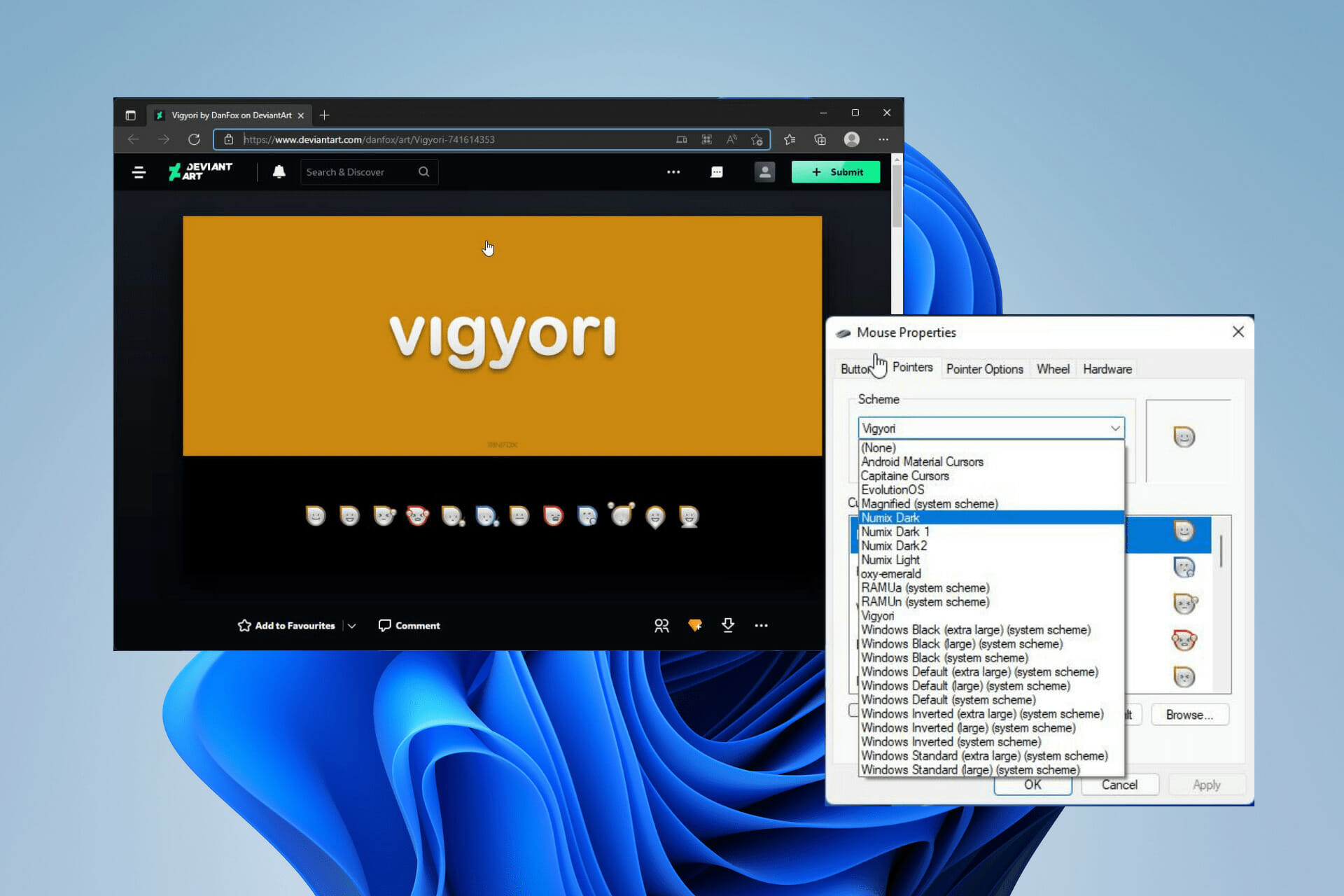Screen dimensions: 1344x896
Task: Click the read aloud icon
Action: (731, 139)
